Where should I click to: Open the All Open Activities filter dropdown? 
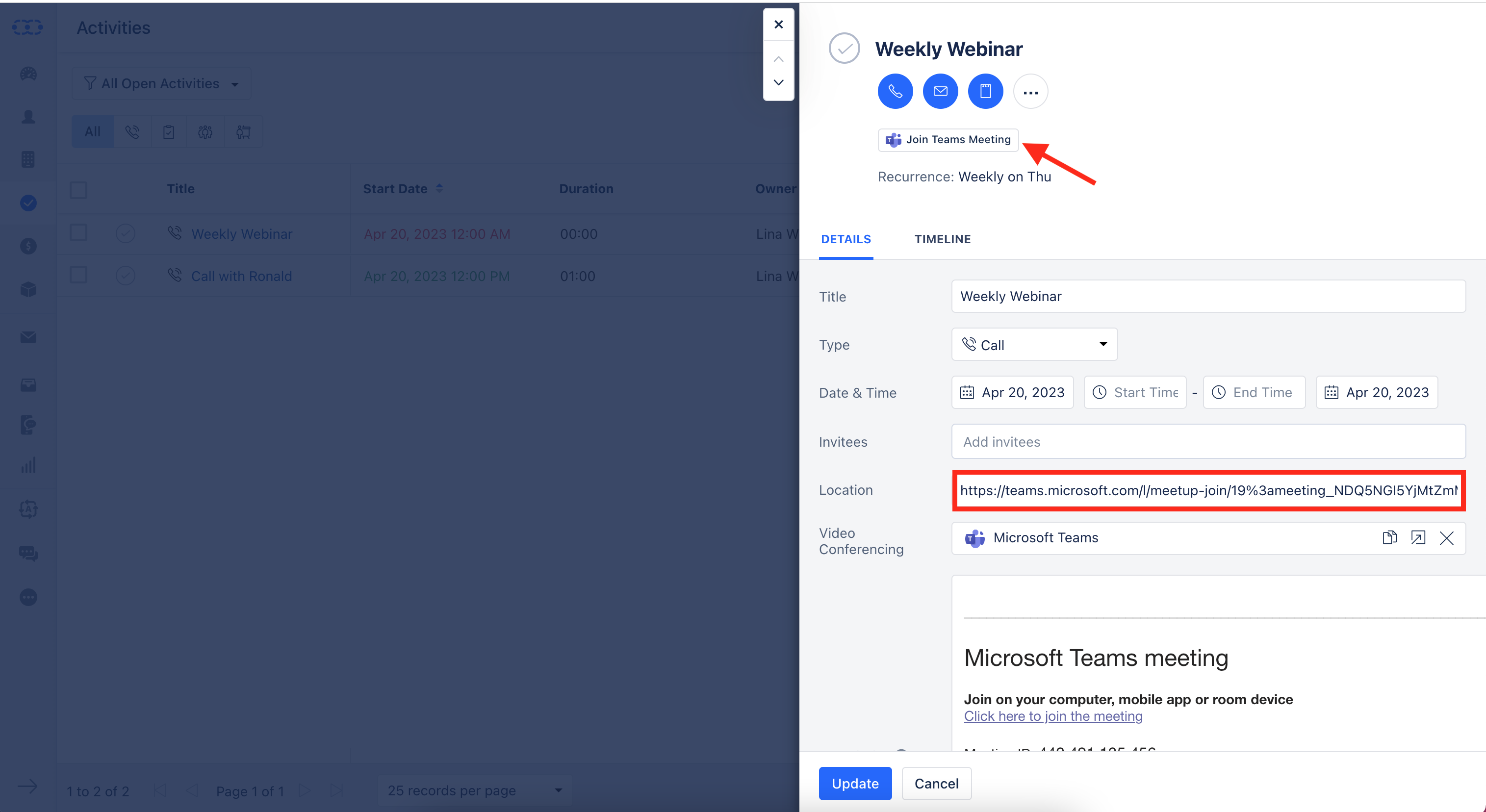coord(161,84)
